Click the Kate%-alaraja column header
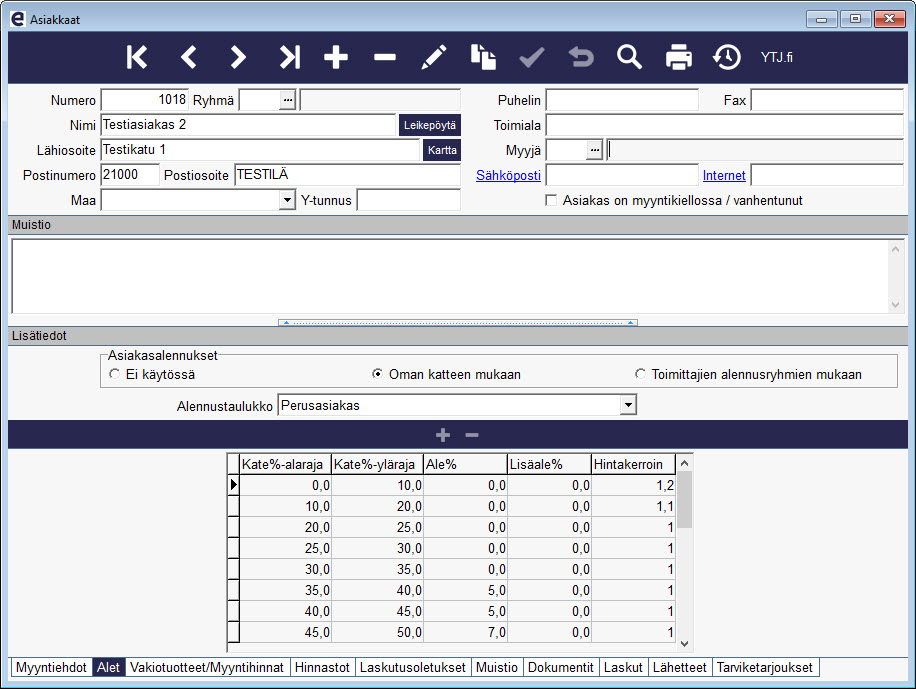 pos(285,464)
